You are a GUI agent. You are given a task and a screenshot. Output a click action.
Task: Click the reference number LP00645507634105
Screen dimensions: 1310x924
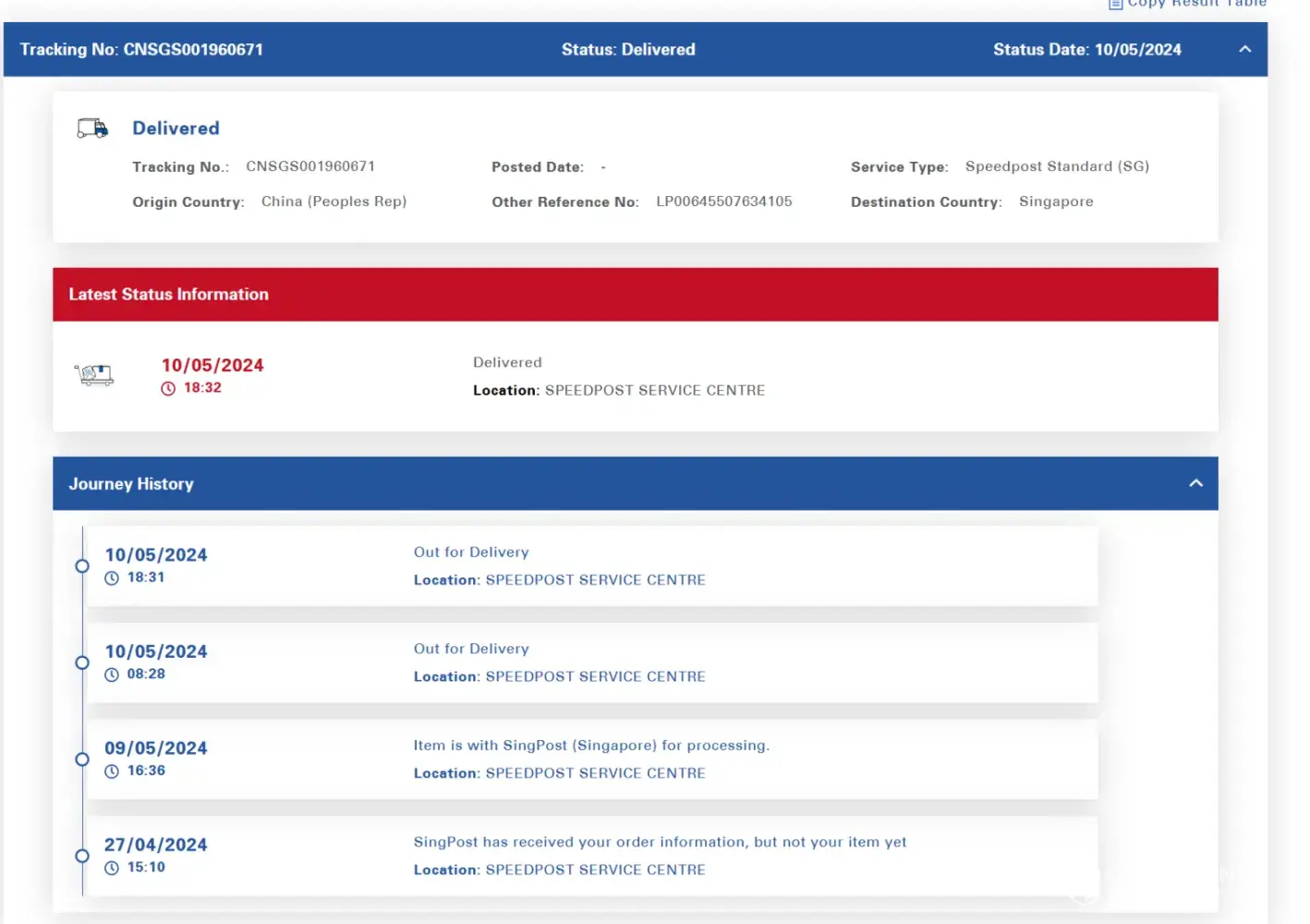724,201
